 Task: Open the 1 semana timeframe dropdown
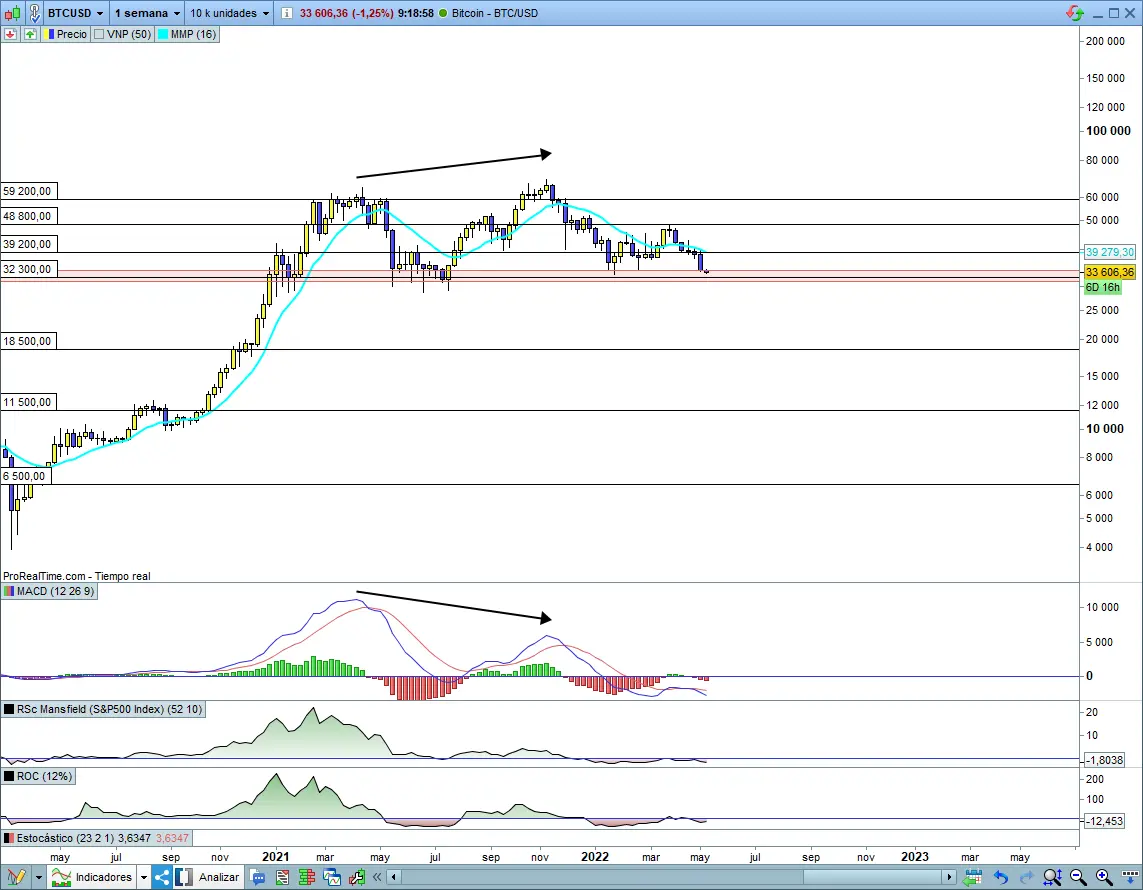(146, 13)
